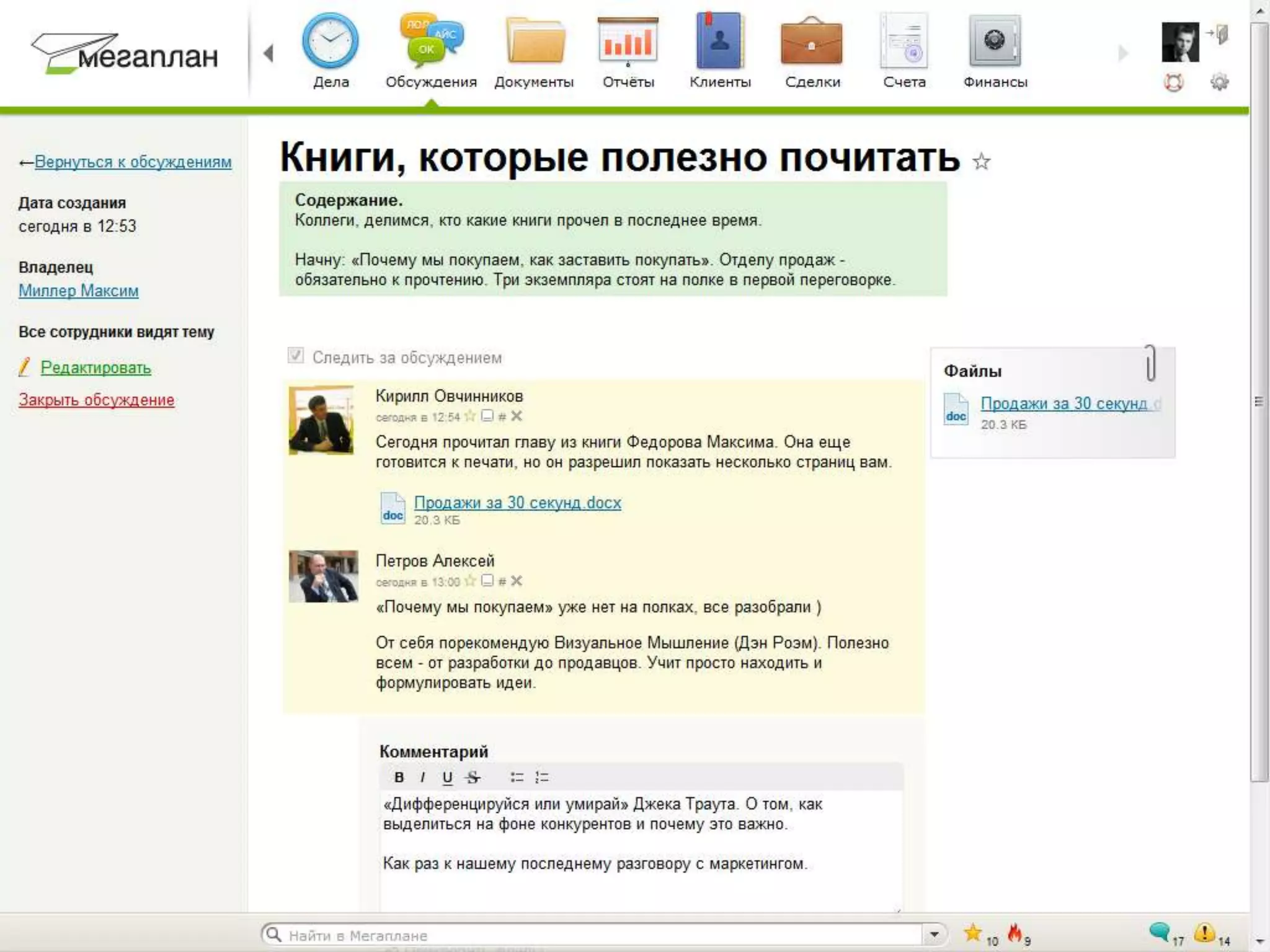The image size is (1270, 952).
Task: Star the discussion title as favorite
Action: coord(981,162)
